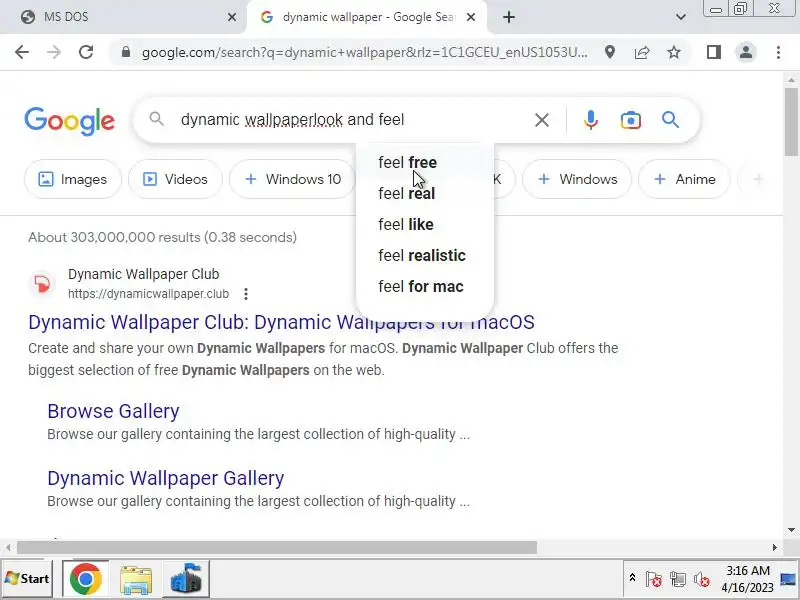Open the Dynamic Wallpaper Gallery sitelink
800x600 pixels.
(166, 478)
